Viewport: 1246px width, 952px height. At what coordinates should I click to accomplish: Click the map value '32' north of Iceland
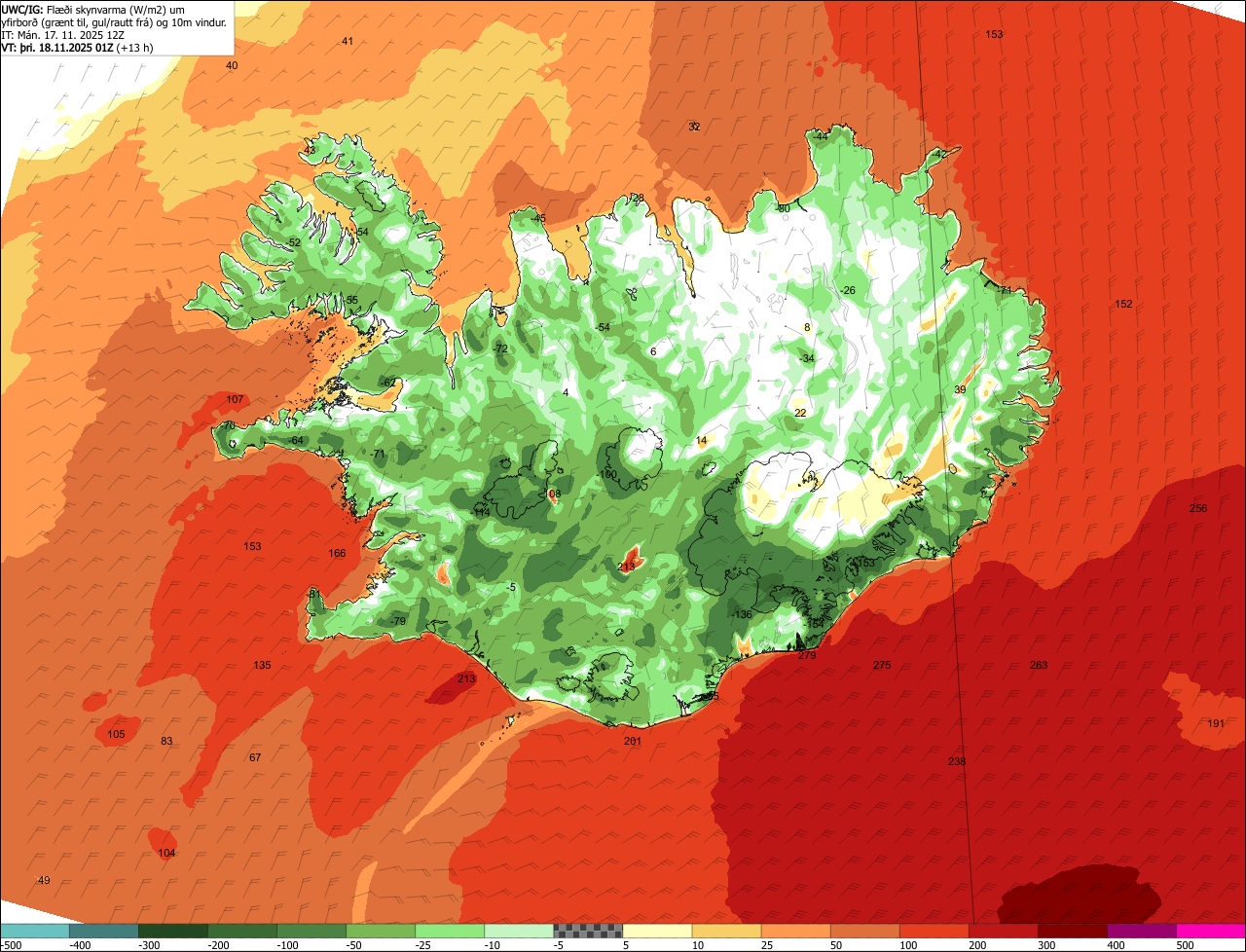pos(694,127)
